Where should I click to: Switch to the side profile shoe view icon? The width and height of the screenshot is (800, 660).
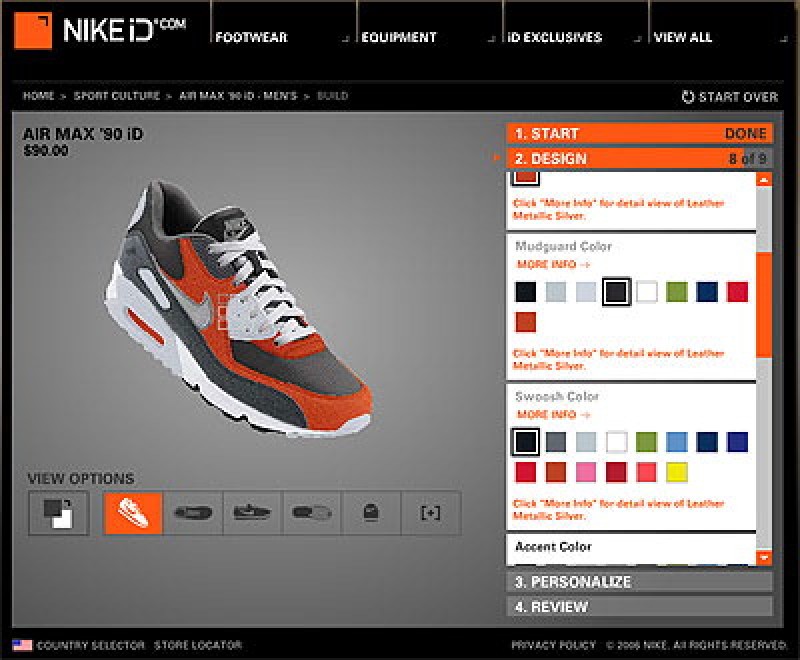click(252, 513)
